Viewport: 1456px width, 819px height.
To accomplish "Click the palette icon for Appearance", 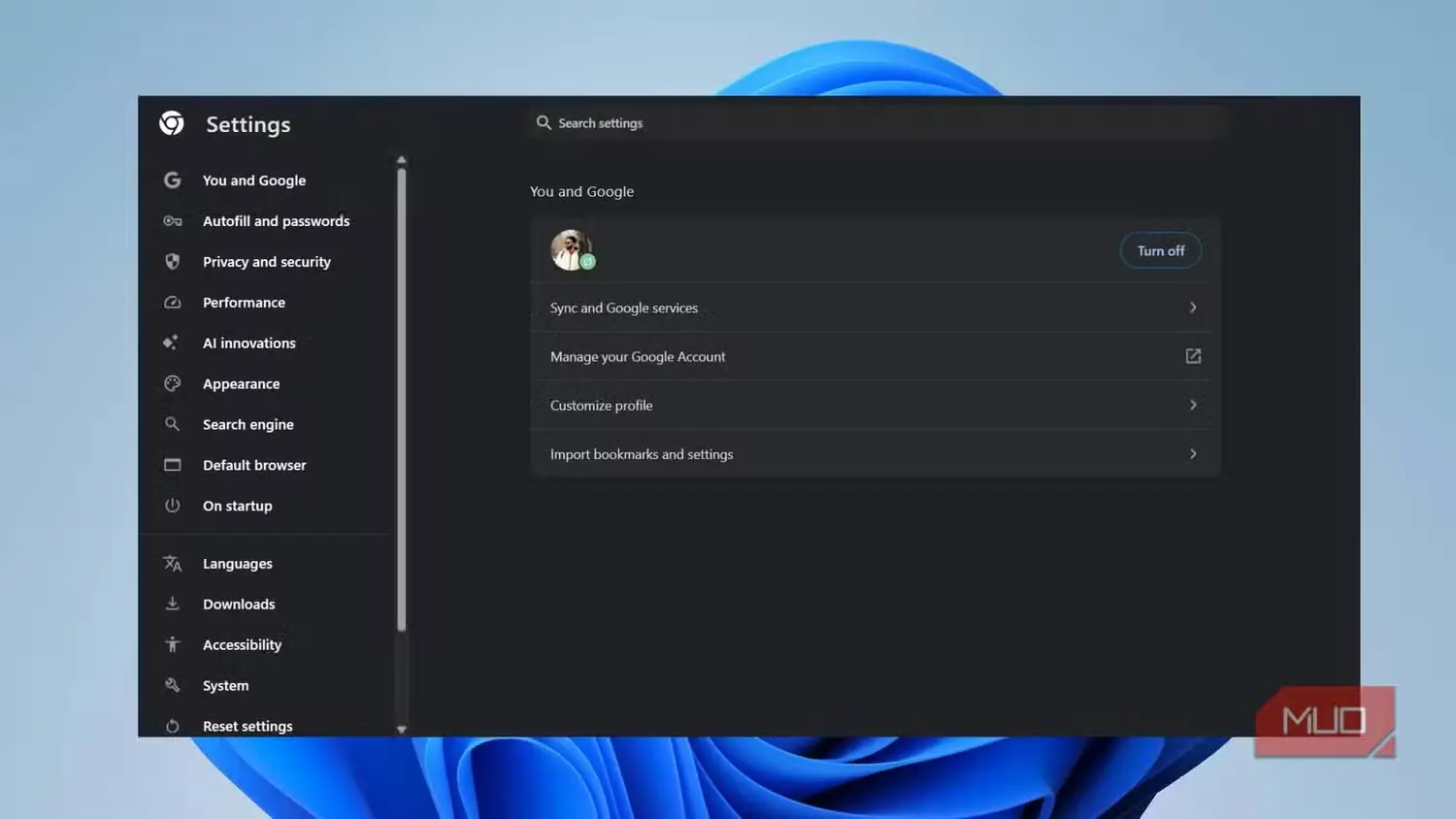I will [172, 383].
